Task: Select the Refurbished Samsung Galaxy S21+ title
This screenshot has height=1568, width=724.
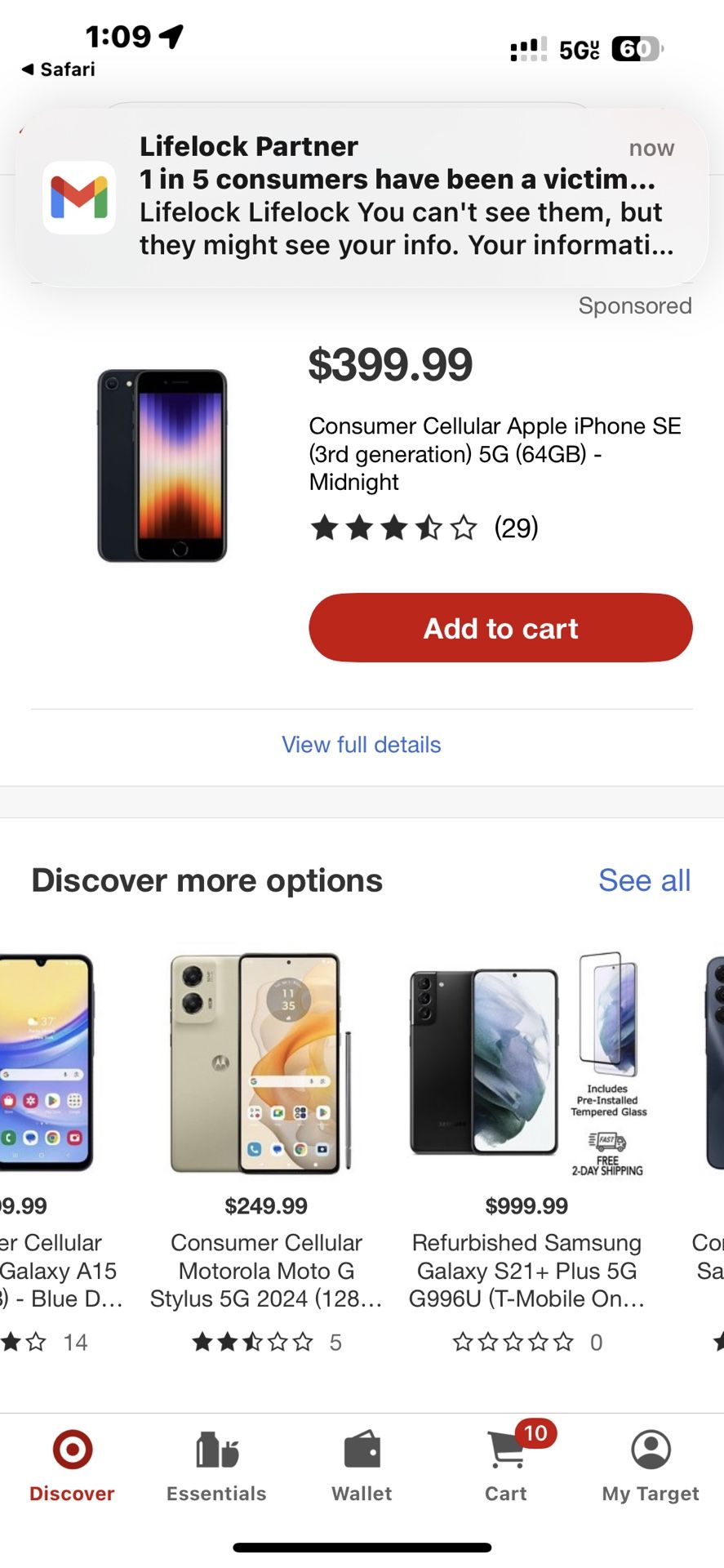Action: (x=526, y=1271)
